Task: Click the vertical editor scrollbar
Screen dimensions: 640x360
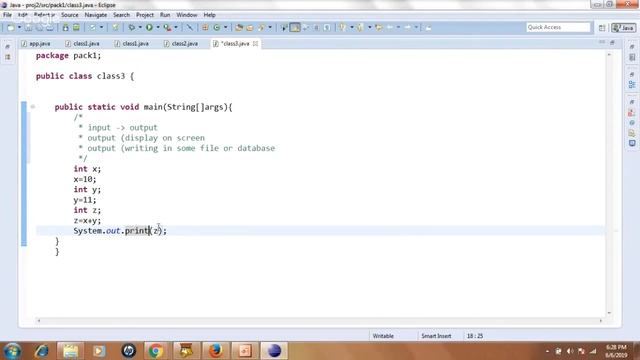Action: click(x=609, y=183)
